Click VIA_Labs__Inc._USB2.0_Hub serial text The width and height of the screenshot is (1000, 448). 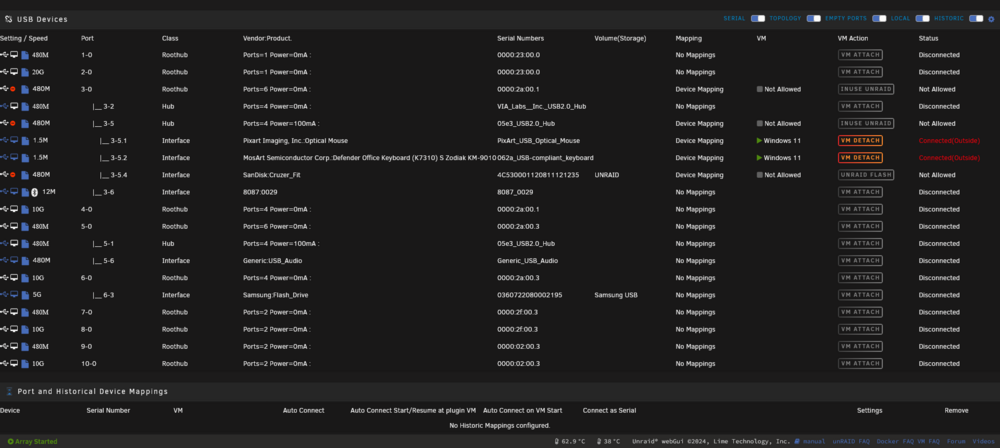[x=541, y=107]
